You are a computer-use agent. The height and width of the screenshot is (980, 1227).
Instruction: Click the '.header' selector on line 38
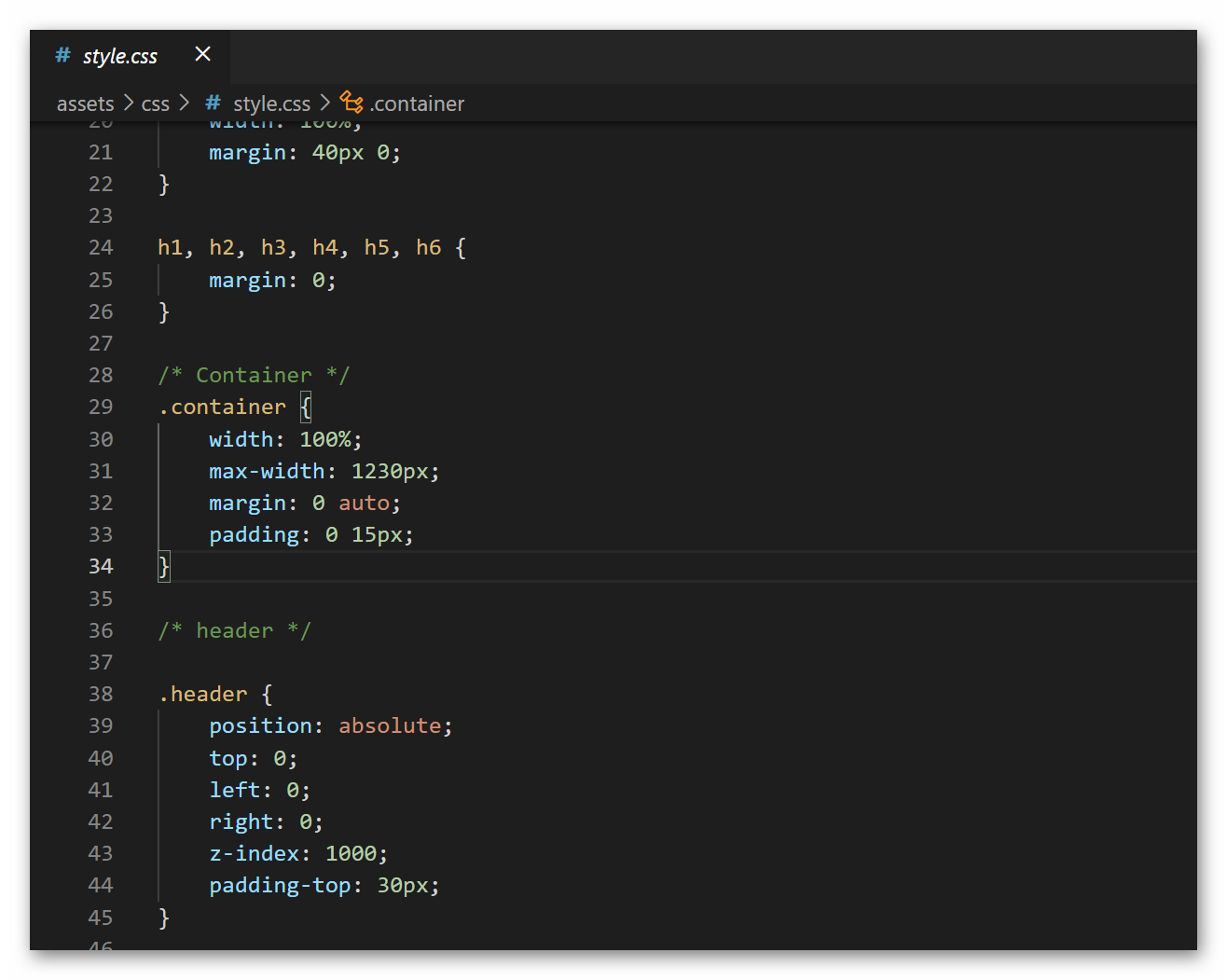point(202,695)
